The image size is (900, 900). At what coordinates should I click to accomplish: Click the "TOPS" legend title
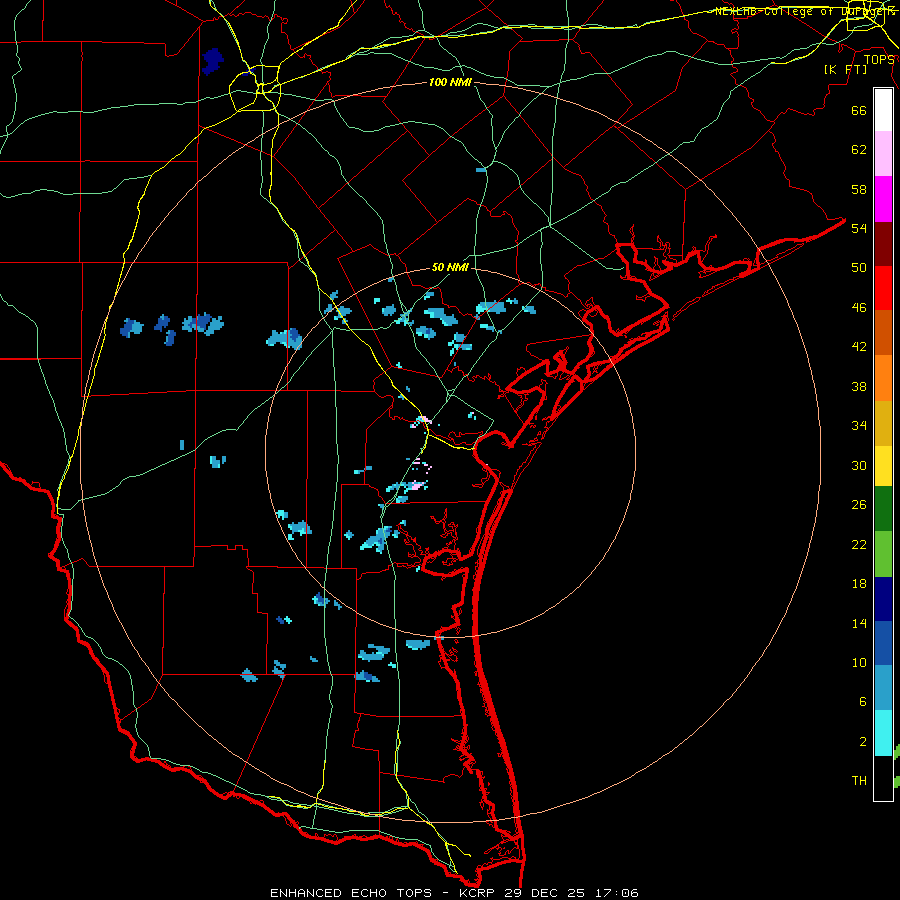coord(879,60)
